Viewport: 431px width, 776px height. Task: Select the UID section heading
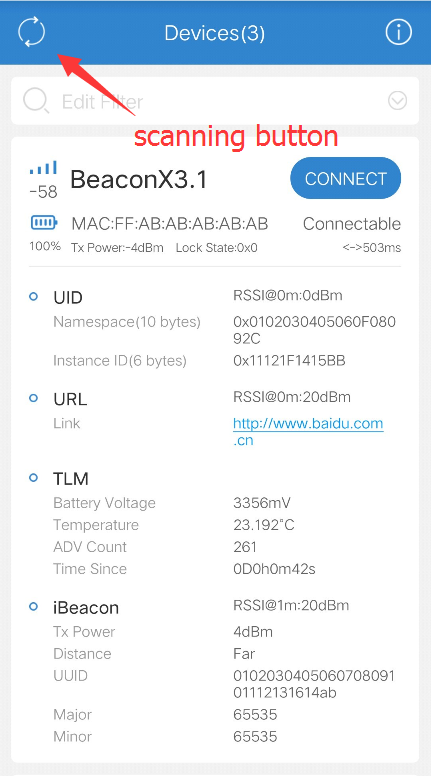coord(68,298)
